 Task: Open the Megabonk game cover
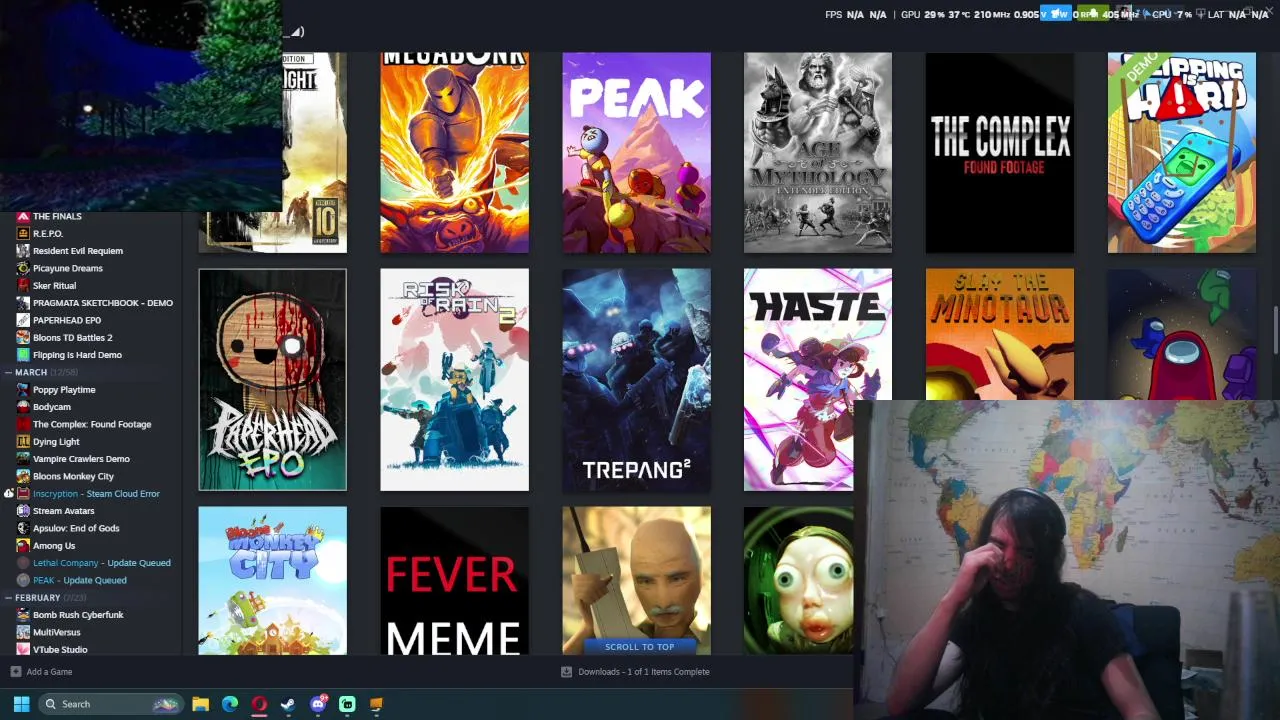click(454, 153)
